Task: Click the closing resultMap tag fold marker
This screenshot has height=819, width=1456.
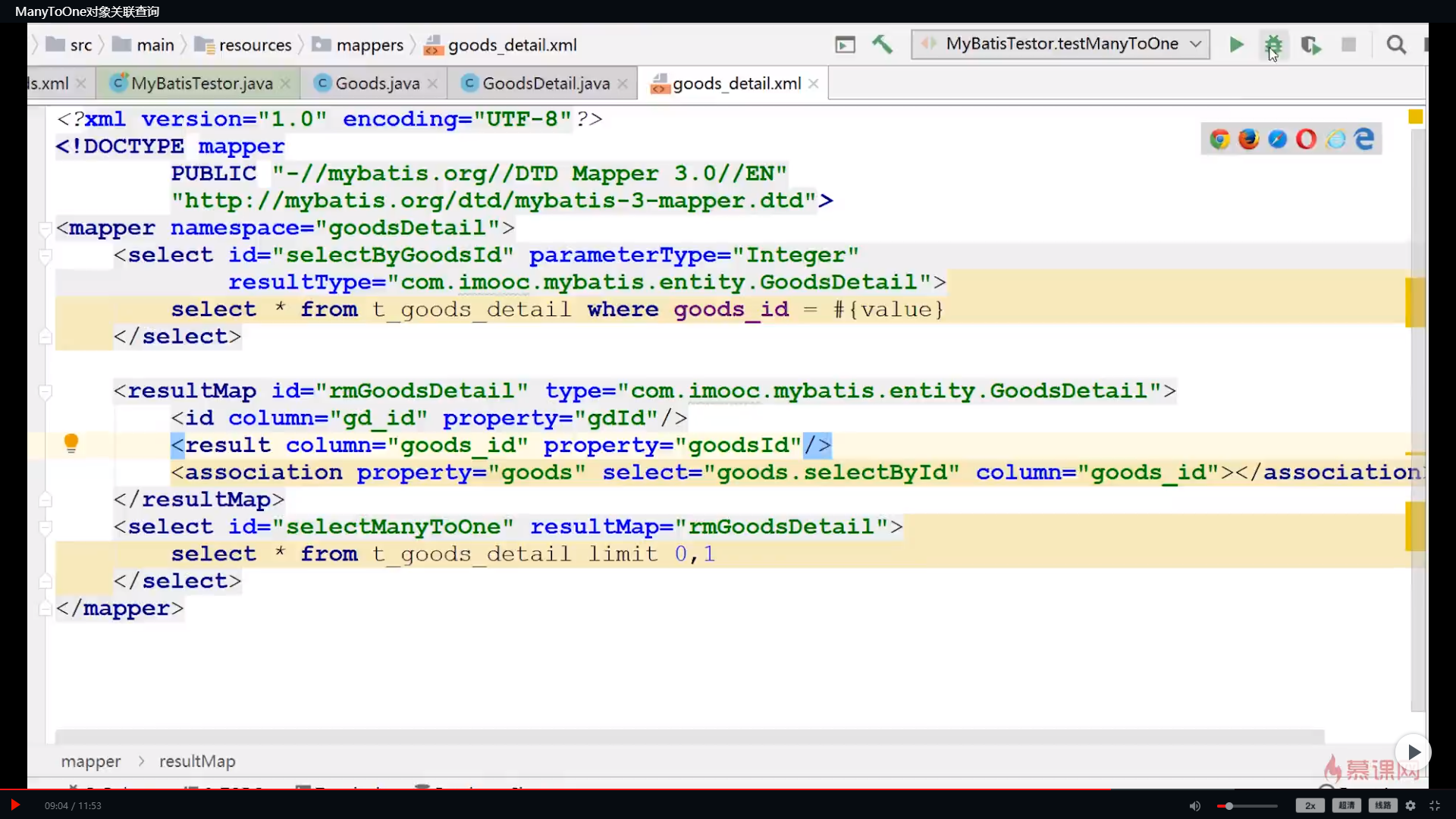Action: click(45, 499)
